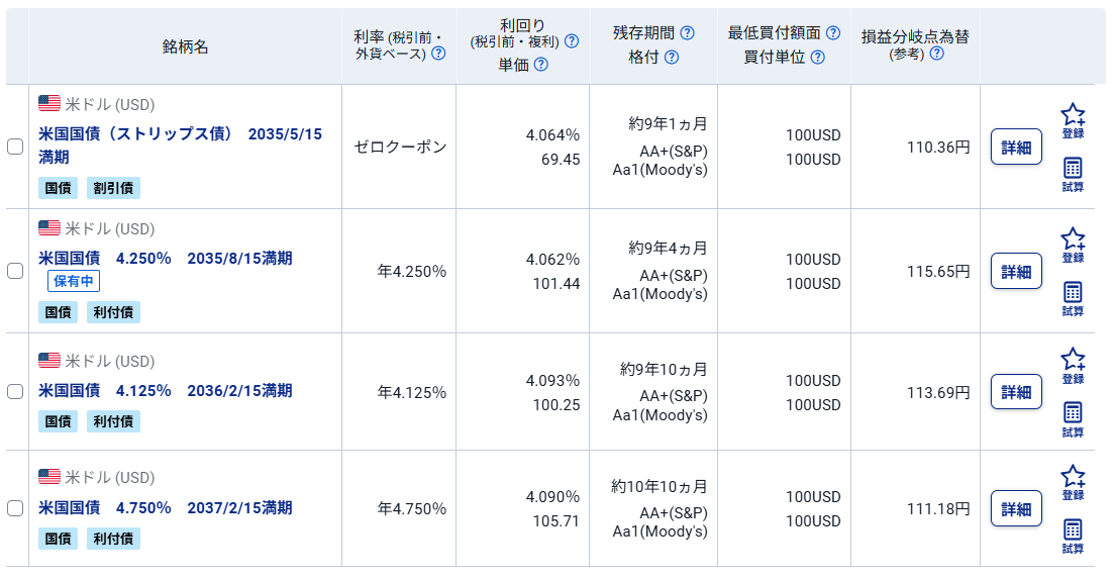Viewport: 1116px width, 580px height.
Task: Open the 米国国債 4.250% 2035/8/15満期 link
Action: tap(165, 258)
